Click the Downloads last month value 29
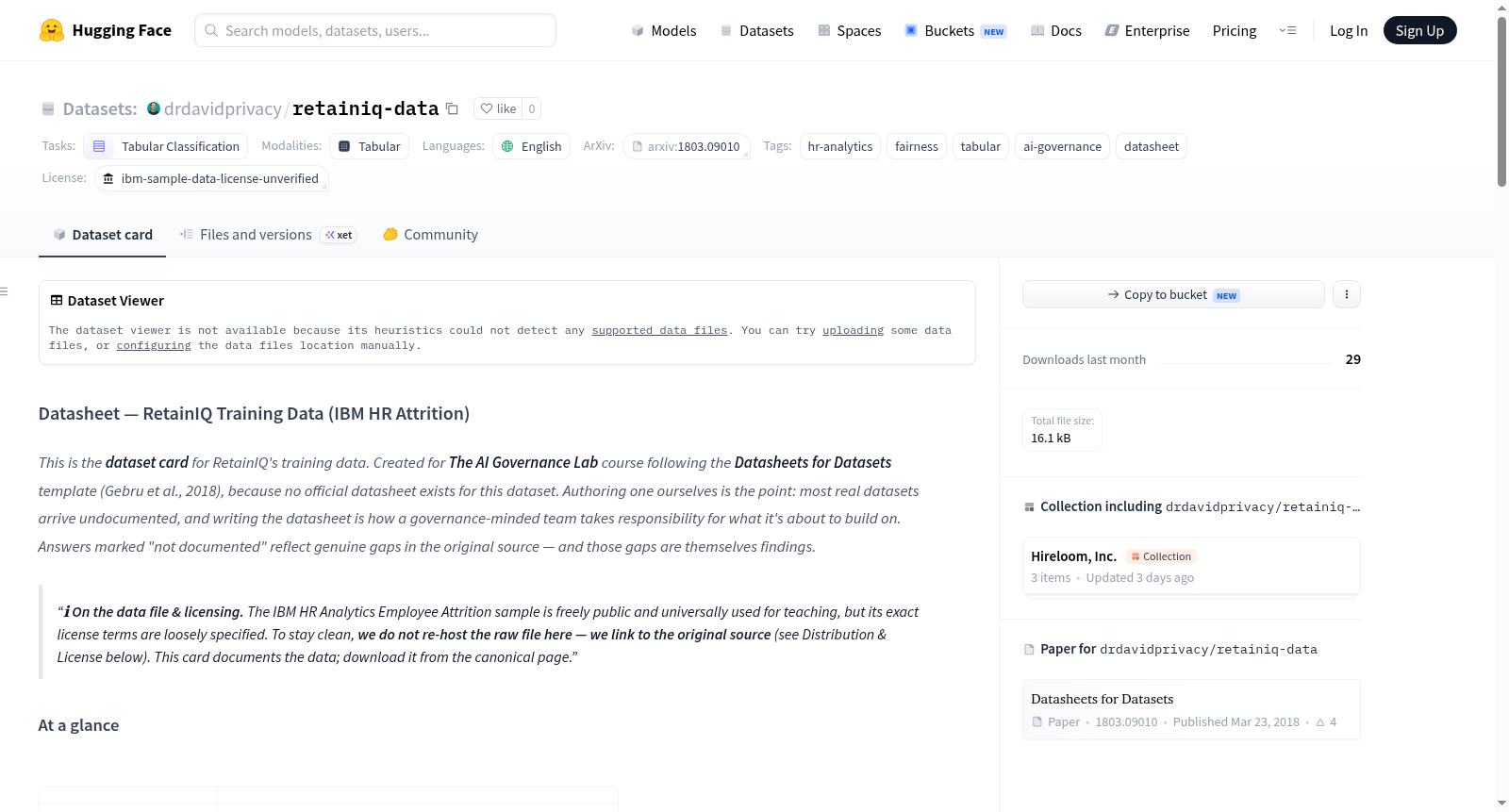The width and height of the screenshot is (1509, 812). tap(1352, 359)
